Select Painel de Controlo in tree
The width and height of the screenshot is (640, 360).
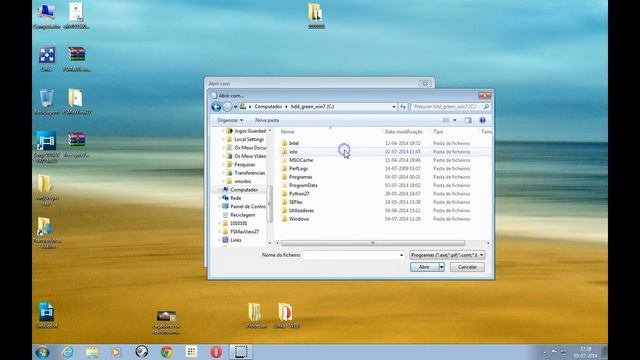click(247, 207)
